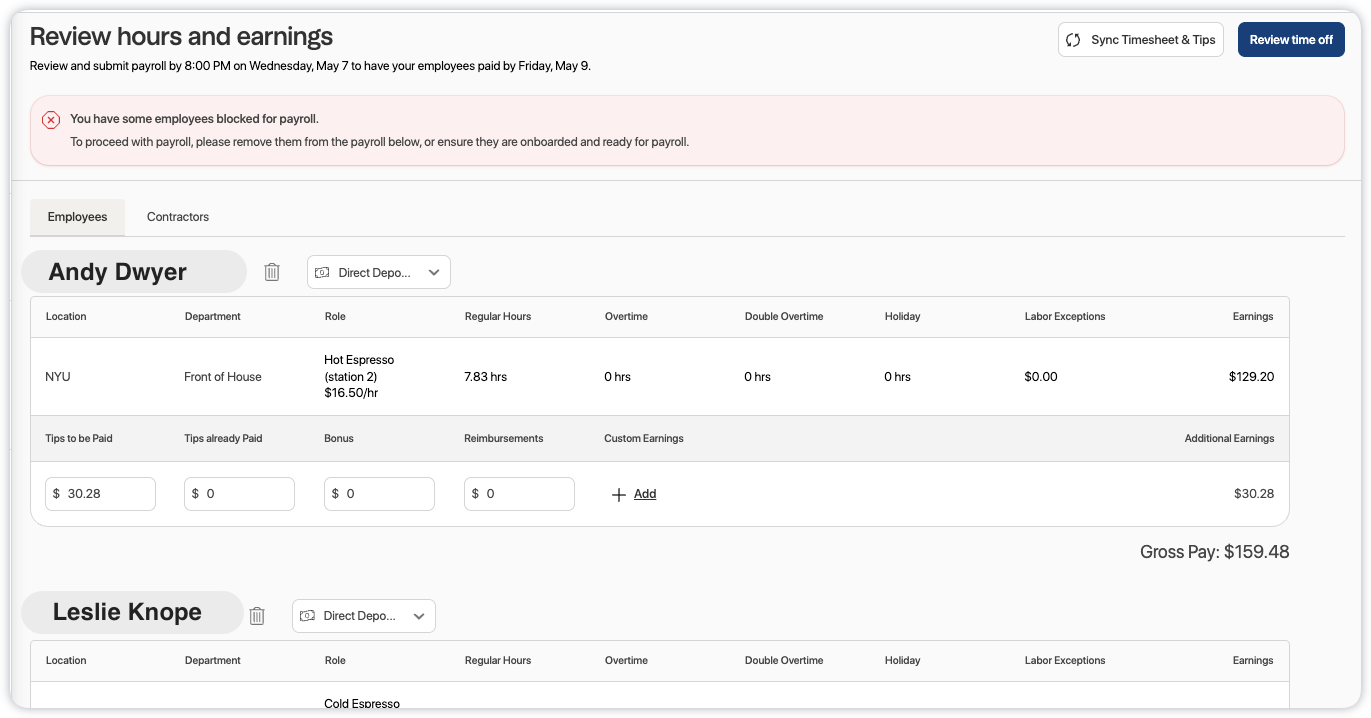Click the cash icon in Andy Dwyer's payment dropdown

coord(323,273)
